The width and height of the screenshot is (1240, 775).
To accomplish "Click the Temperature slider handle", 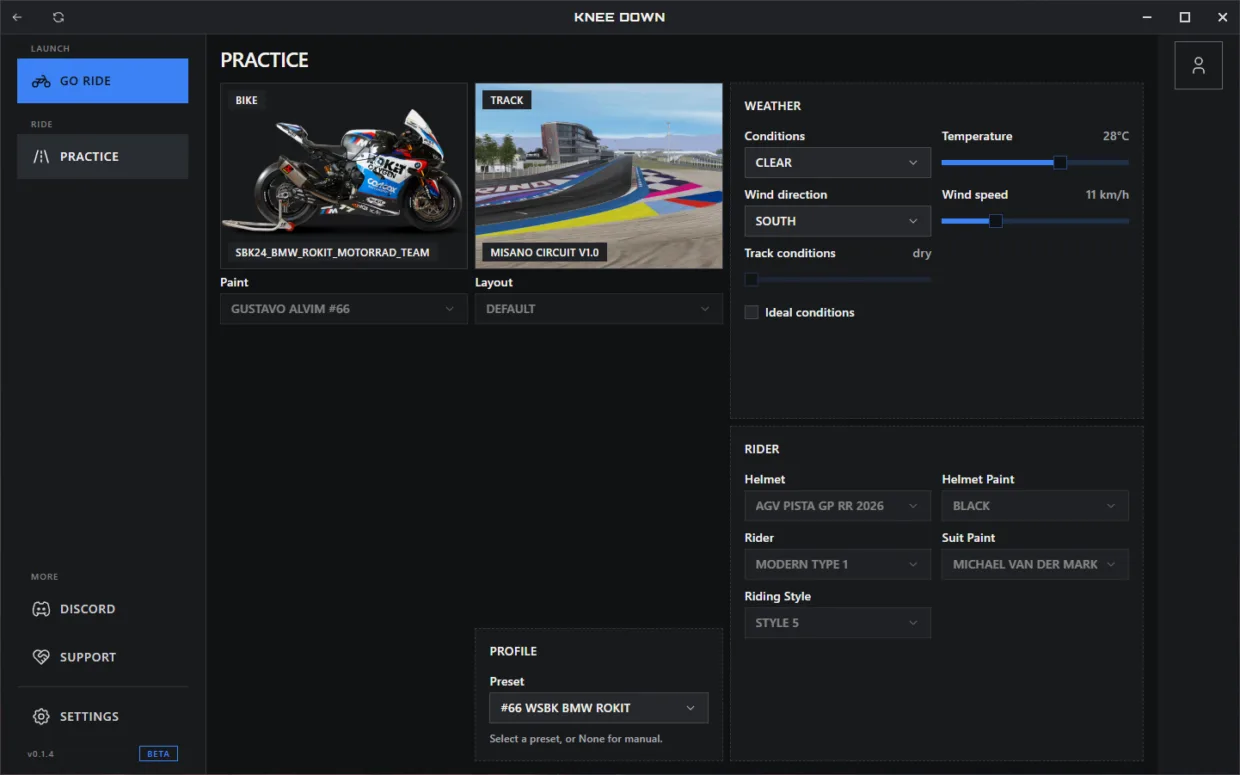I will click(x=1060, y=163).
